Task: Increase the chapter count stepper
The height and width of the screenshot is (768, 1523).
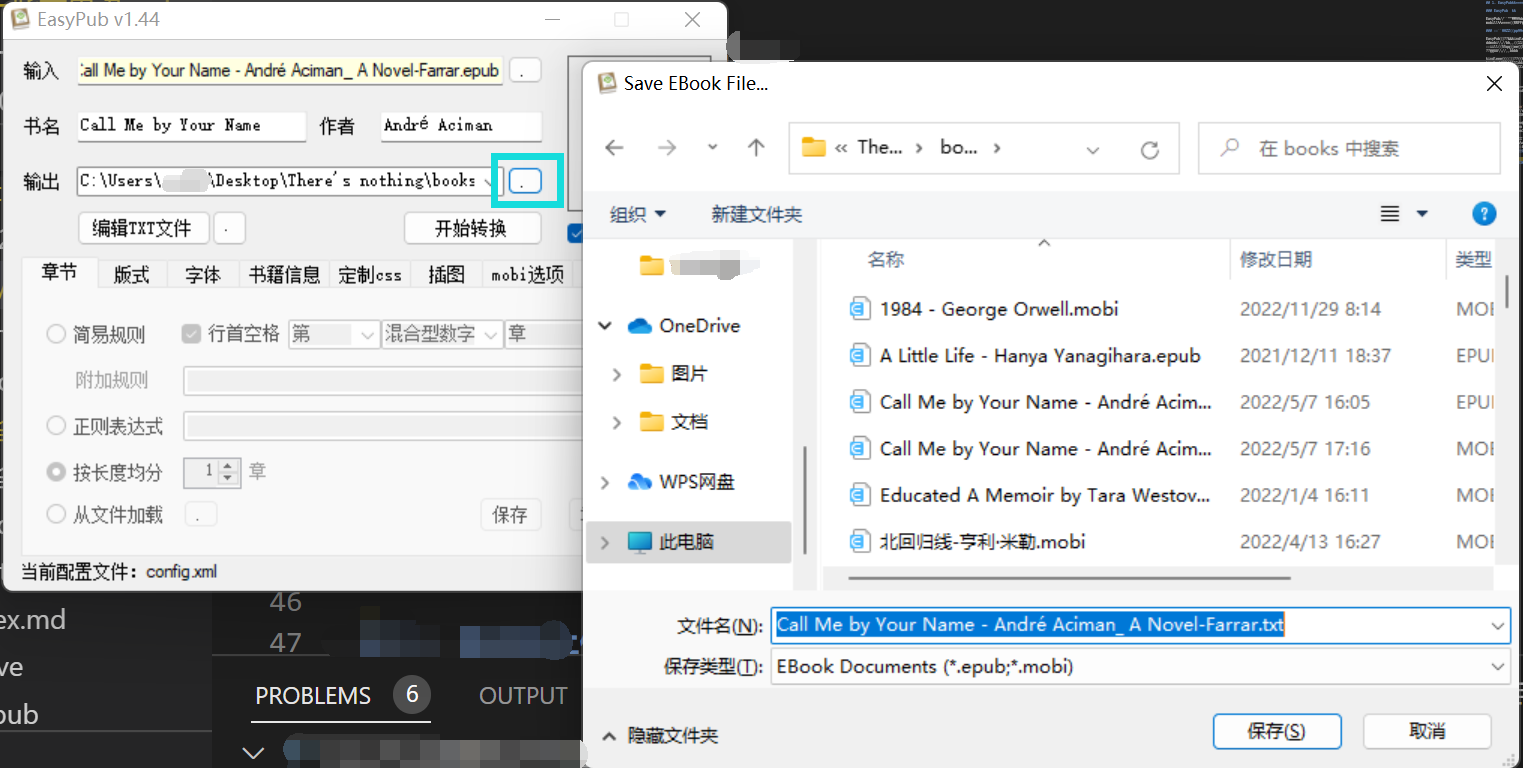Action: tap(230, 466)
